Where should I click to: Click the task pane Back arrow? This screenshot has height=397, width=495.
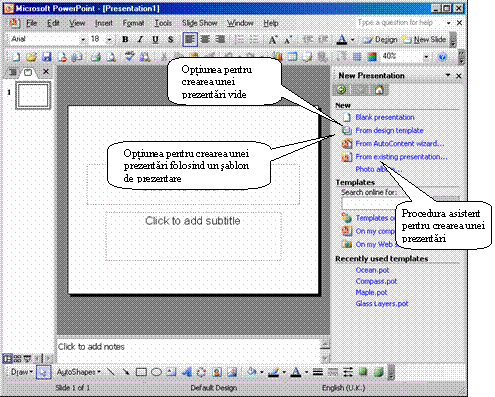point(341,89)
